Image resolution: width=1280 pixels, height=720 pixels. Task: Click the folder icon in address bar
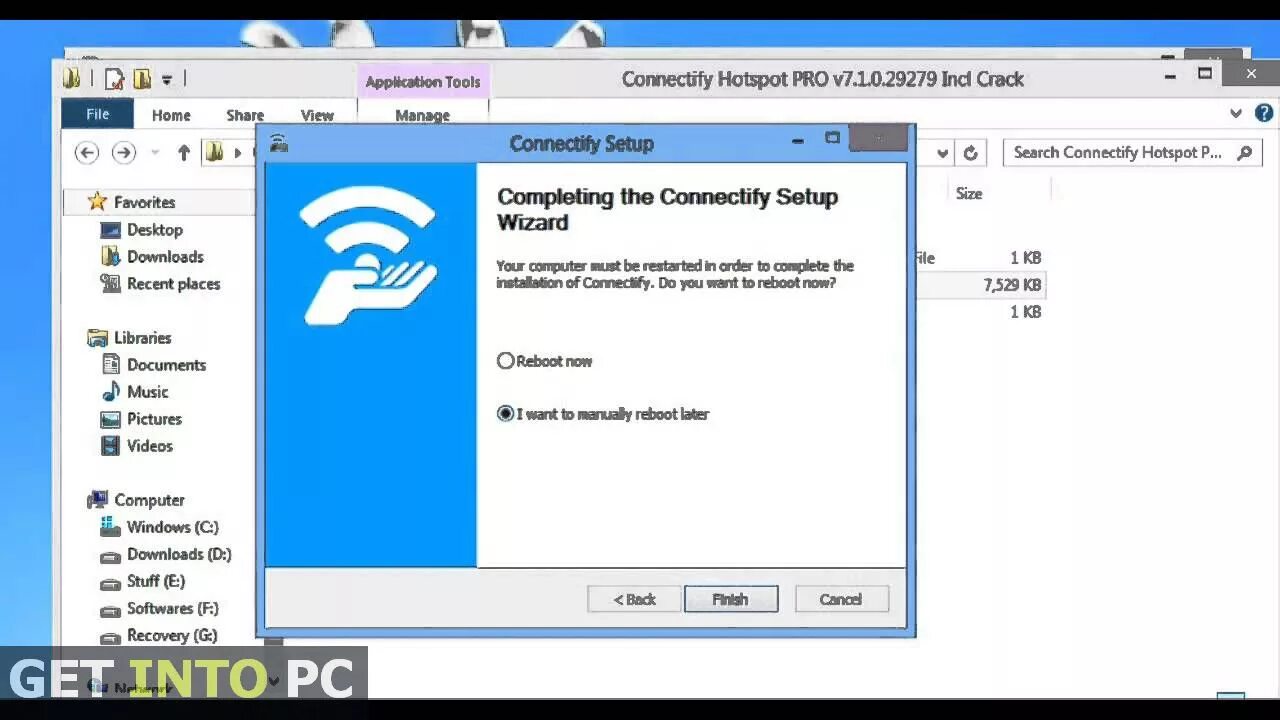tap(214, 152)
